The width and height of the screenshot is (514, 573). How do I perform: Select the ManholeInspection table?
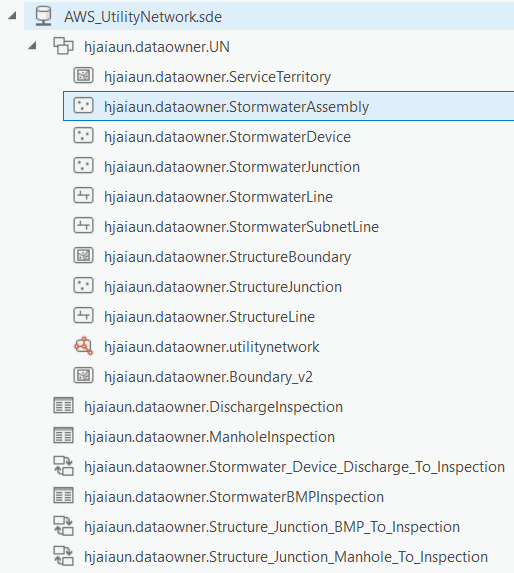(209, 437)
